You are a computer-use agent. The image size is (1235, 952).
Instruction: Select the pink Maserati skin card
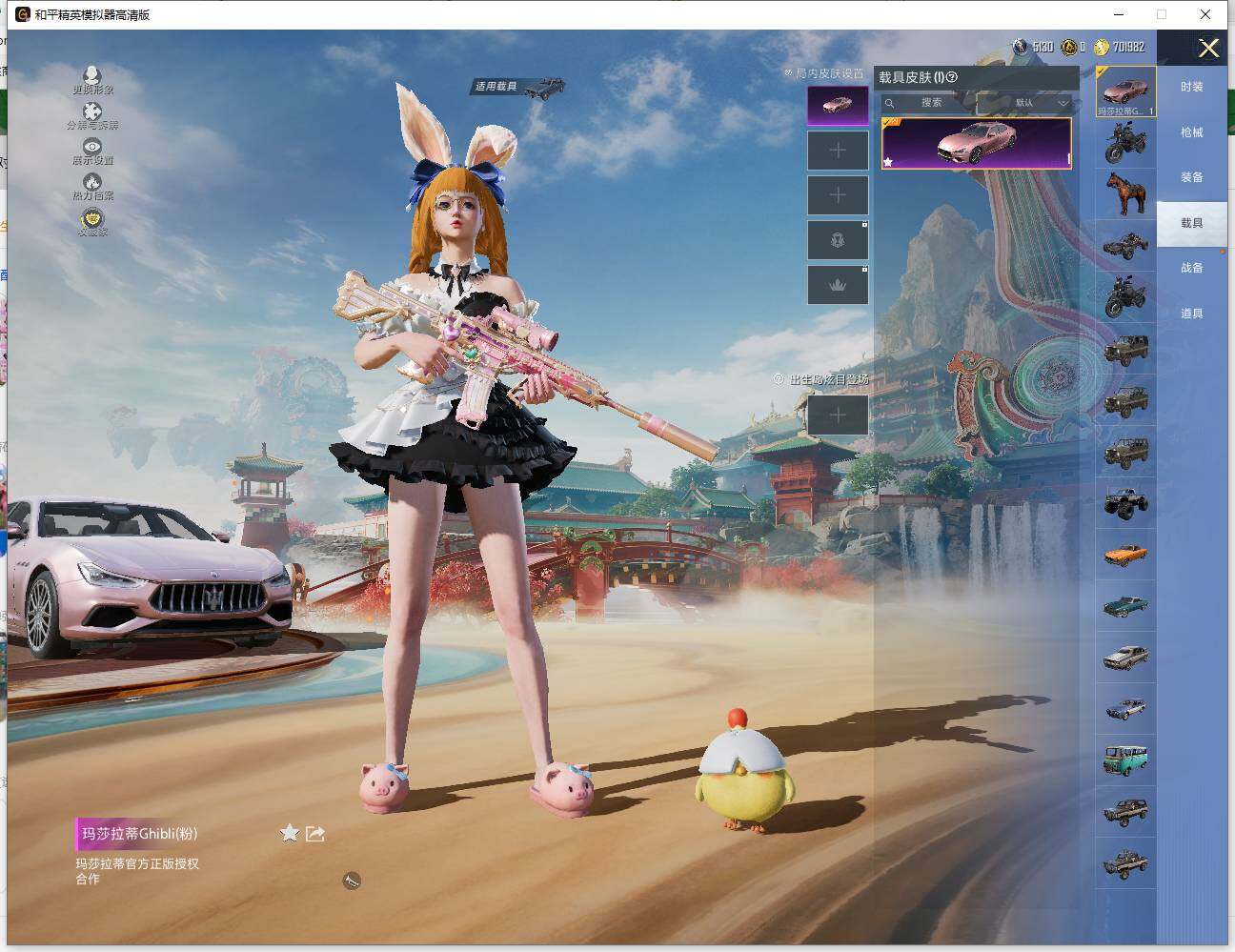[x=976, y=143]
